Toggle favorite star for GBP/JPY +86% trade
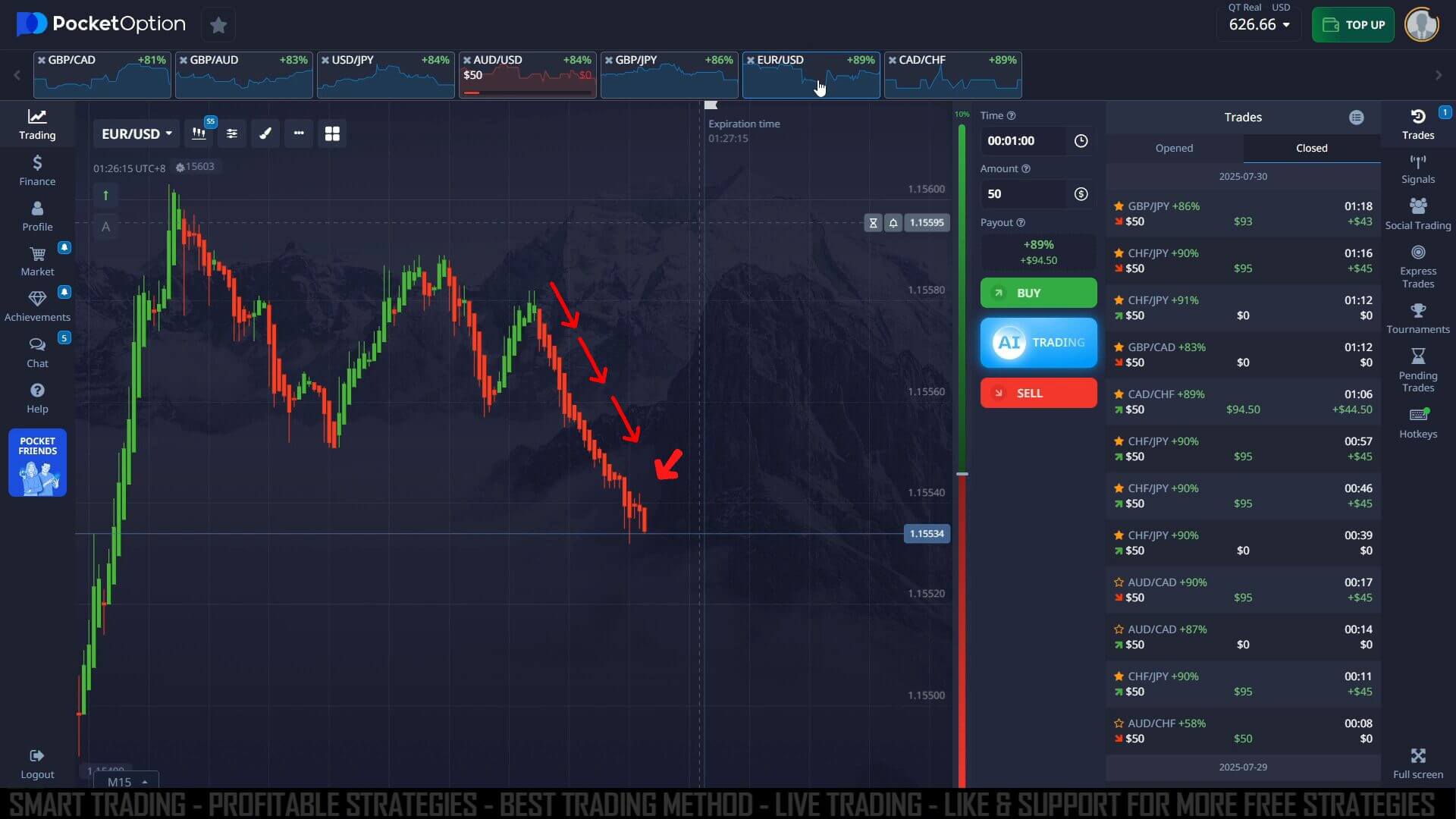 pyautogui.click(x=1119, y=206)
